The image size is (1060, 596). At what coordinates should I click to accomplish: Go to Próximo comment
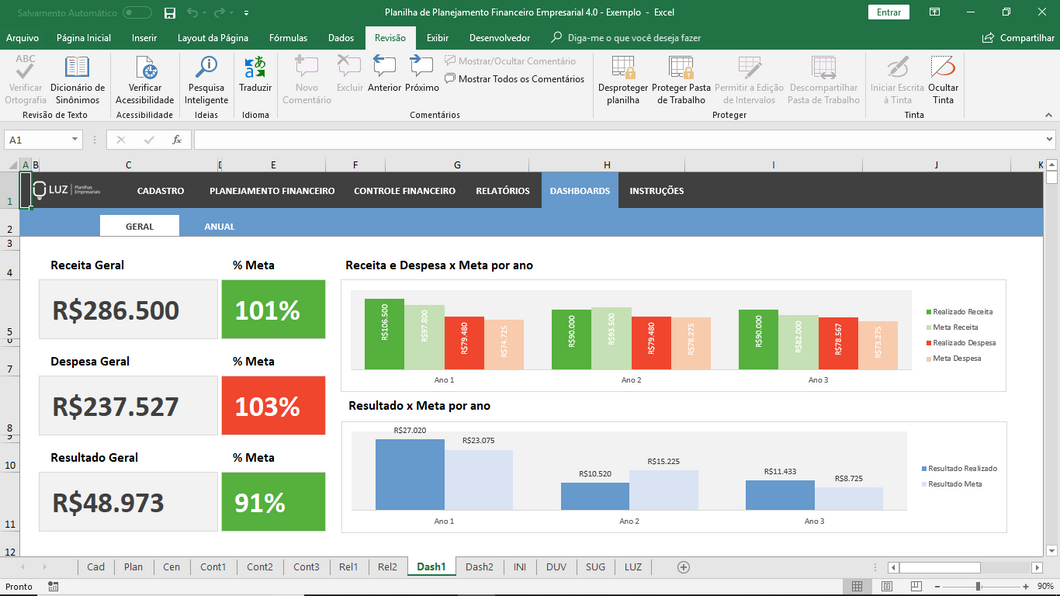click(x=422, y=74)
